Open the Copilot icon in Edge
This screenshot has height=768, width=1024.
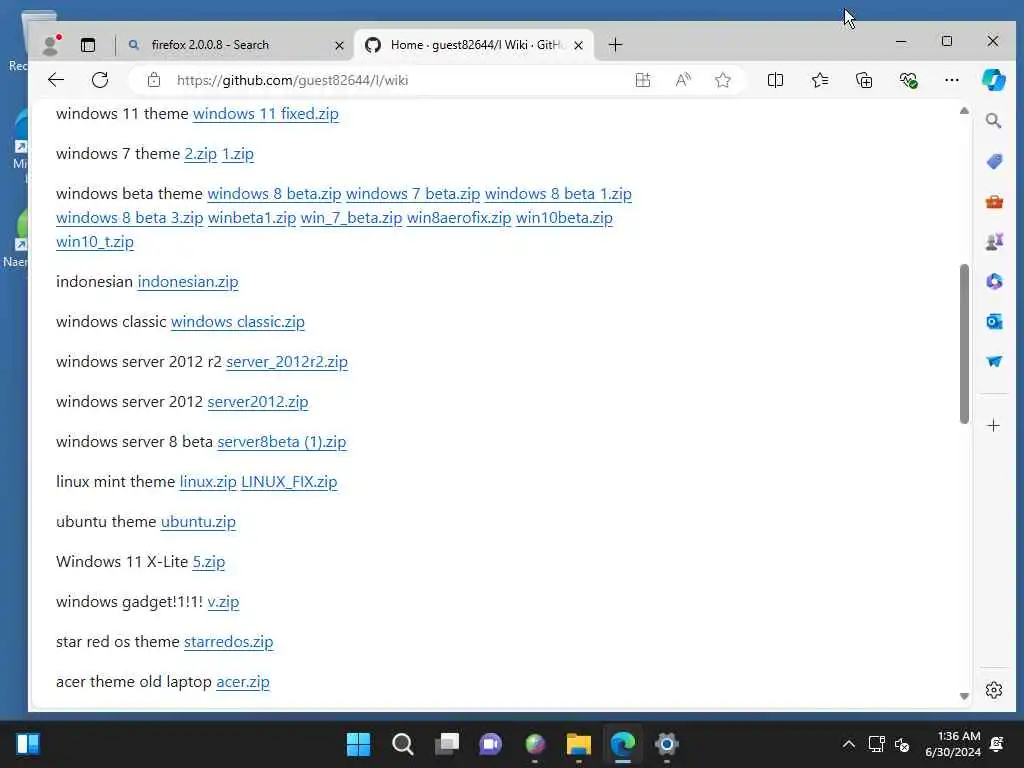coord(993,80)
